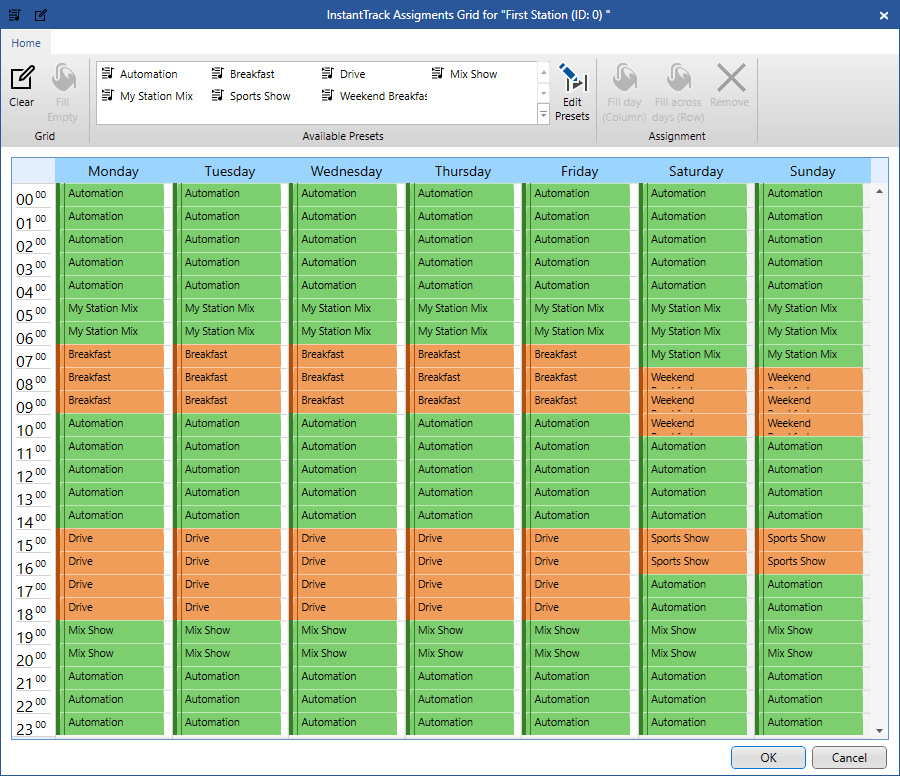This screenshot has height=776, width=900.
Task: Select the Weekend Breakfast preset
Action: pos(374,96)
